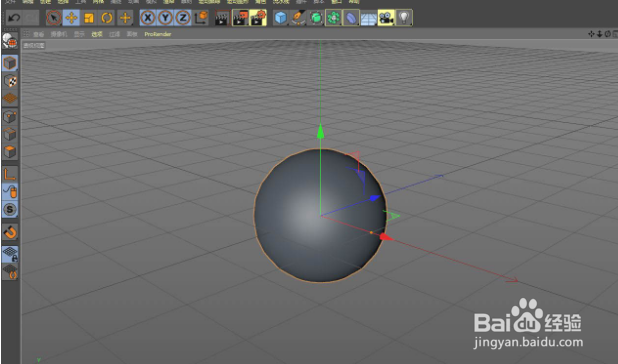
Task: Open the spline Pen tool icon
Action: pos(298,18)
